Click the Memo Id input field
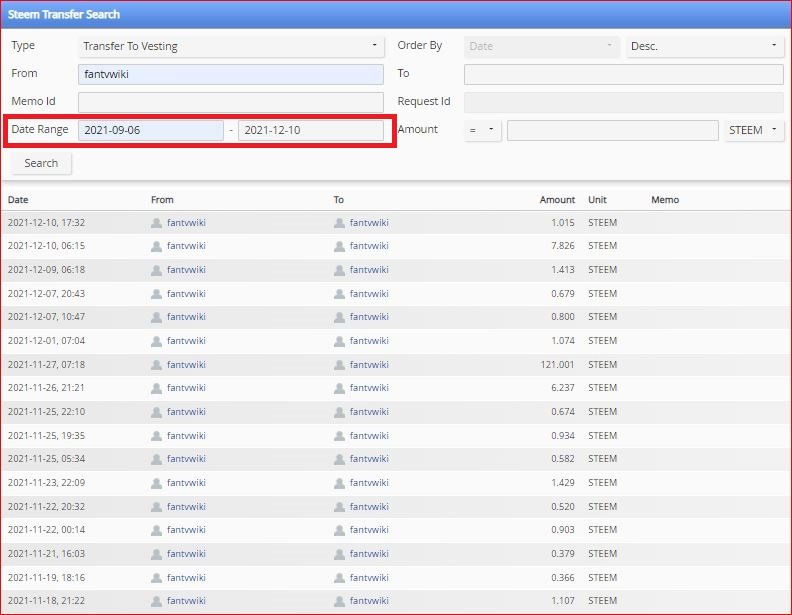 (x=231, y=102)
